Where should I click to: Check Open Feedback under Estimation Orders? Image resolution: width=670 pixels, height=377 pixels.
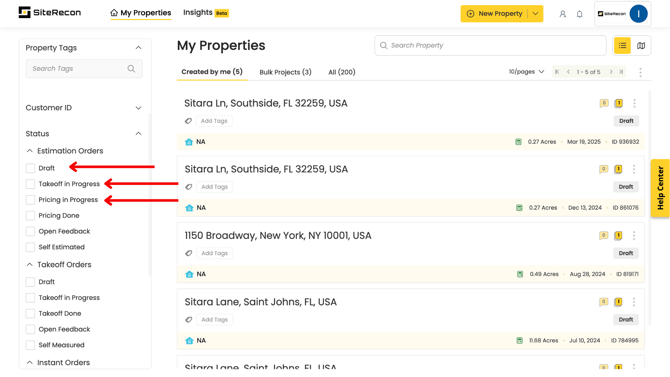coord(30,231)
